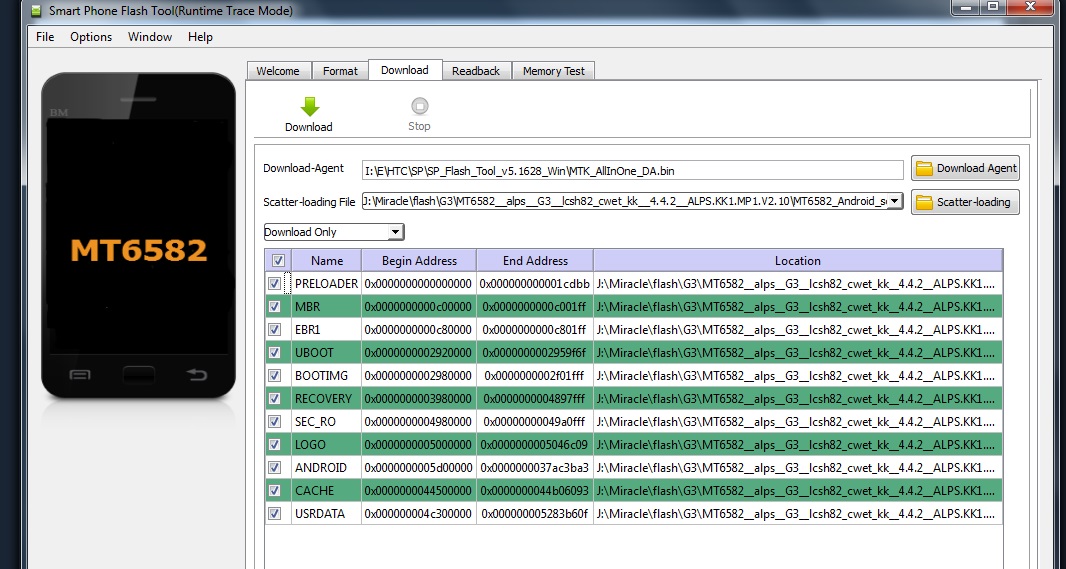Uncheck the PRELOADER checkbox
Screen dimensions: 1066x569
(x=275, y=283)
